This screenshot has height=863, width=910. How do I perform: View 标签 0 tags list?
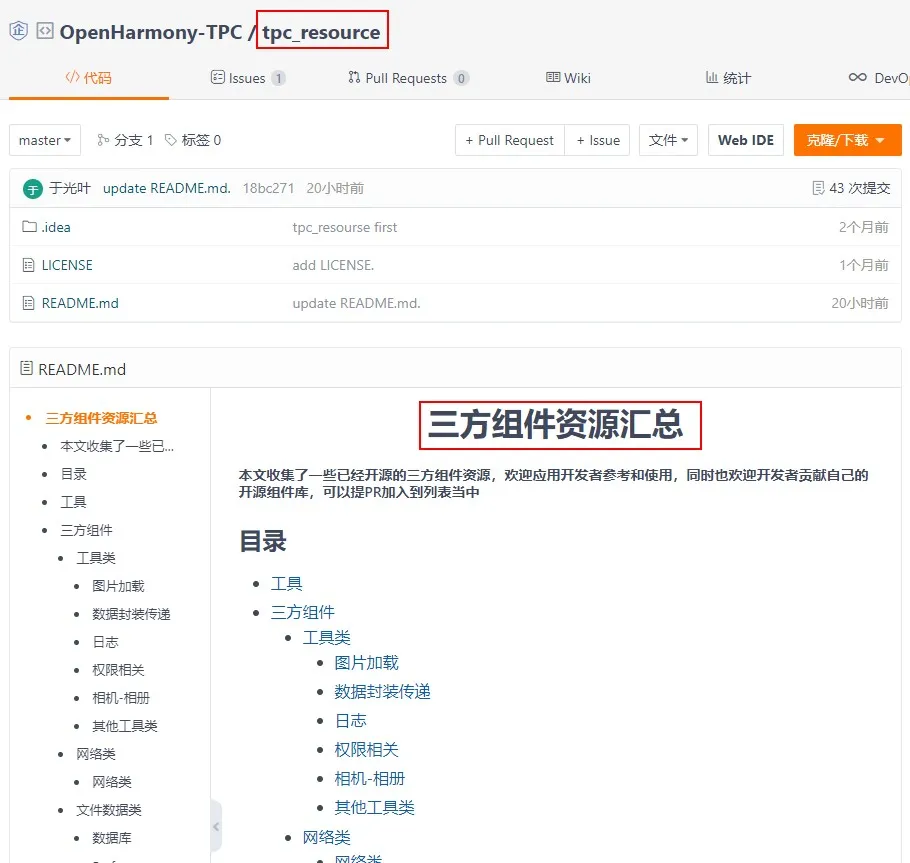(x=193, y=140)
